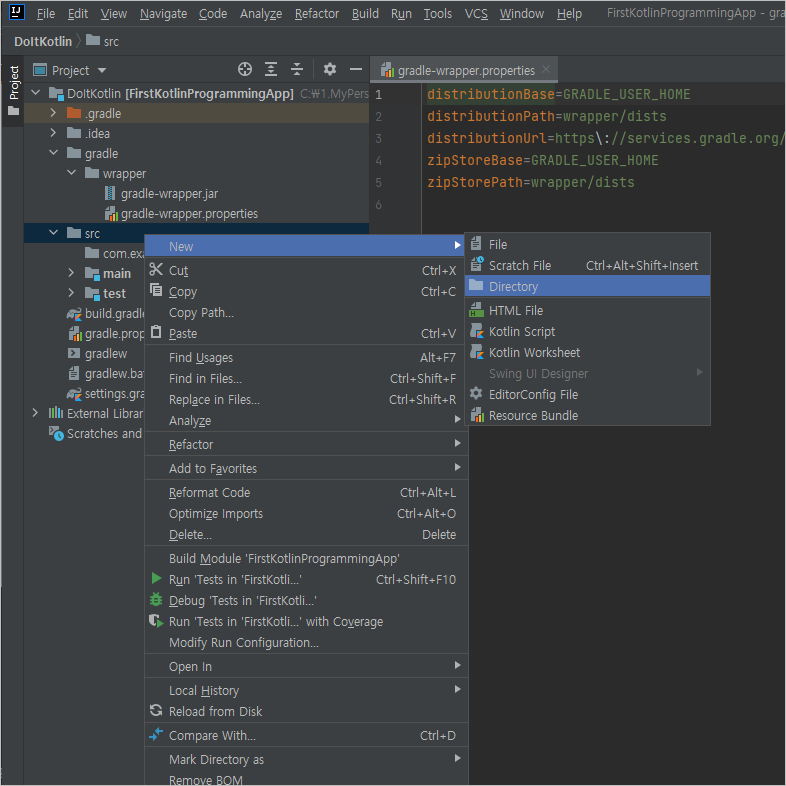Click the green Run triangle icon
The image size is (786, 786).
pyautogui.click(x=156, y=578)
